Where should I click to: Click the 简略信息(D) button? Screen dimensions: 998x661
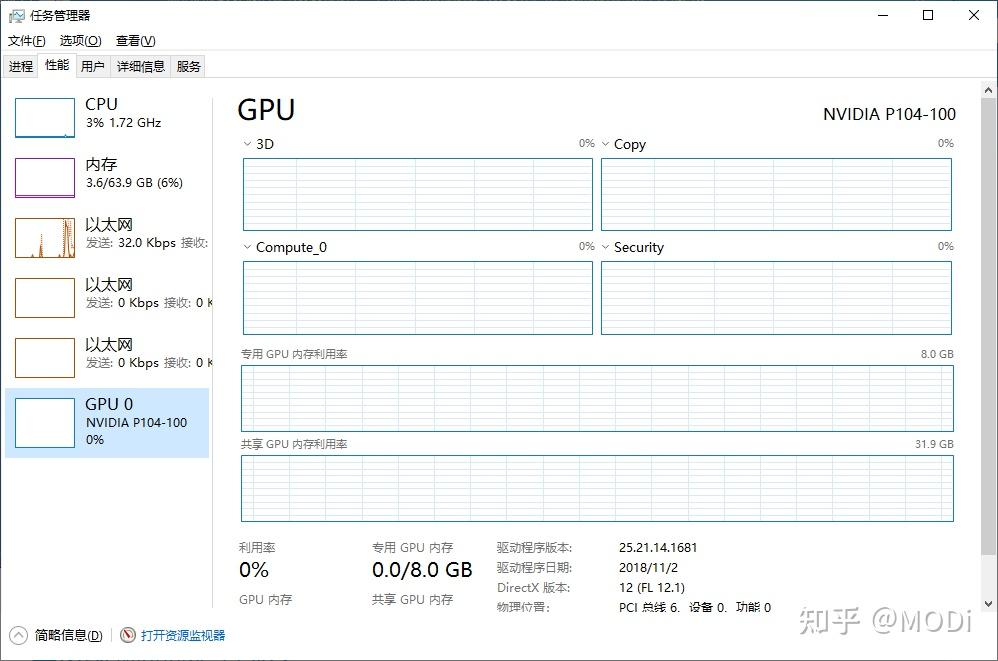pyautogui.click(x=68, y=635)
